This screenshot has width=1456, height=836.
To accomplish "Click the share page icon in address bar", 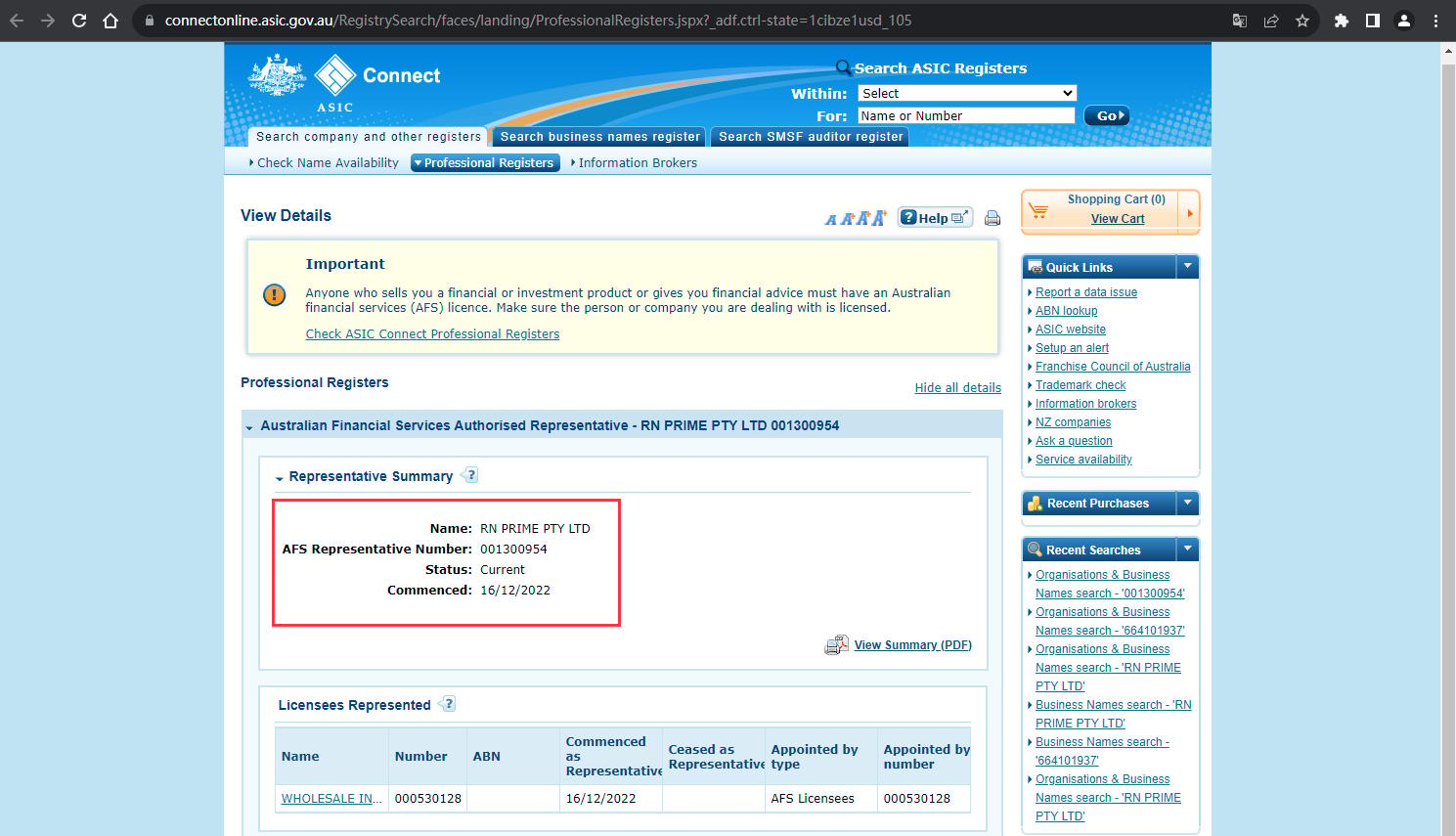I will [1271, 21].
